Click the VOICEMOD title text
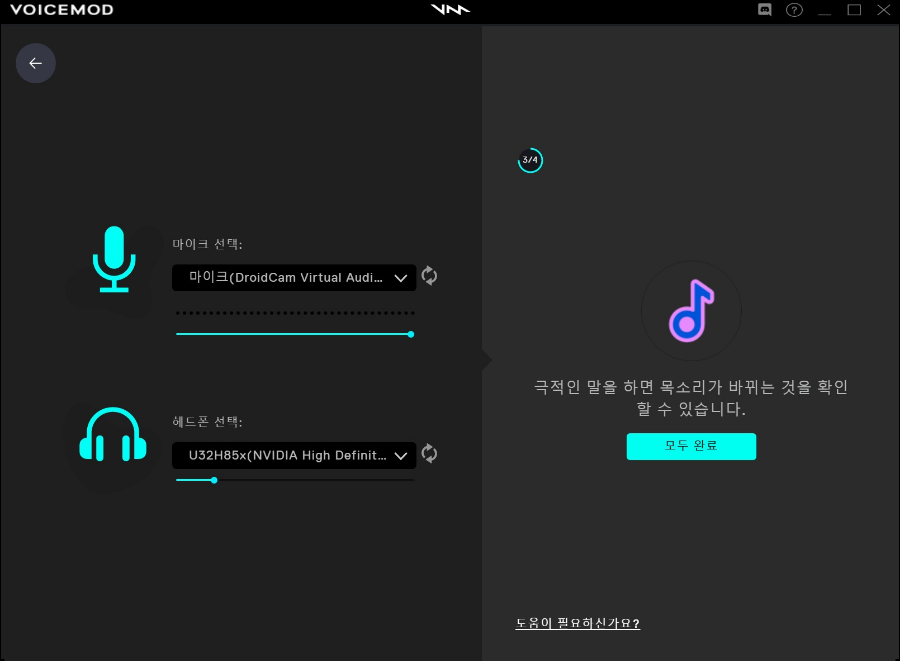Viewport: 900px width, 661px height. (x=62, y=10)
